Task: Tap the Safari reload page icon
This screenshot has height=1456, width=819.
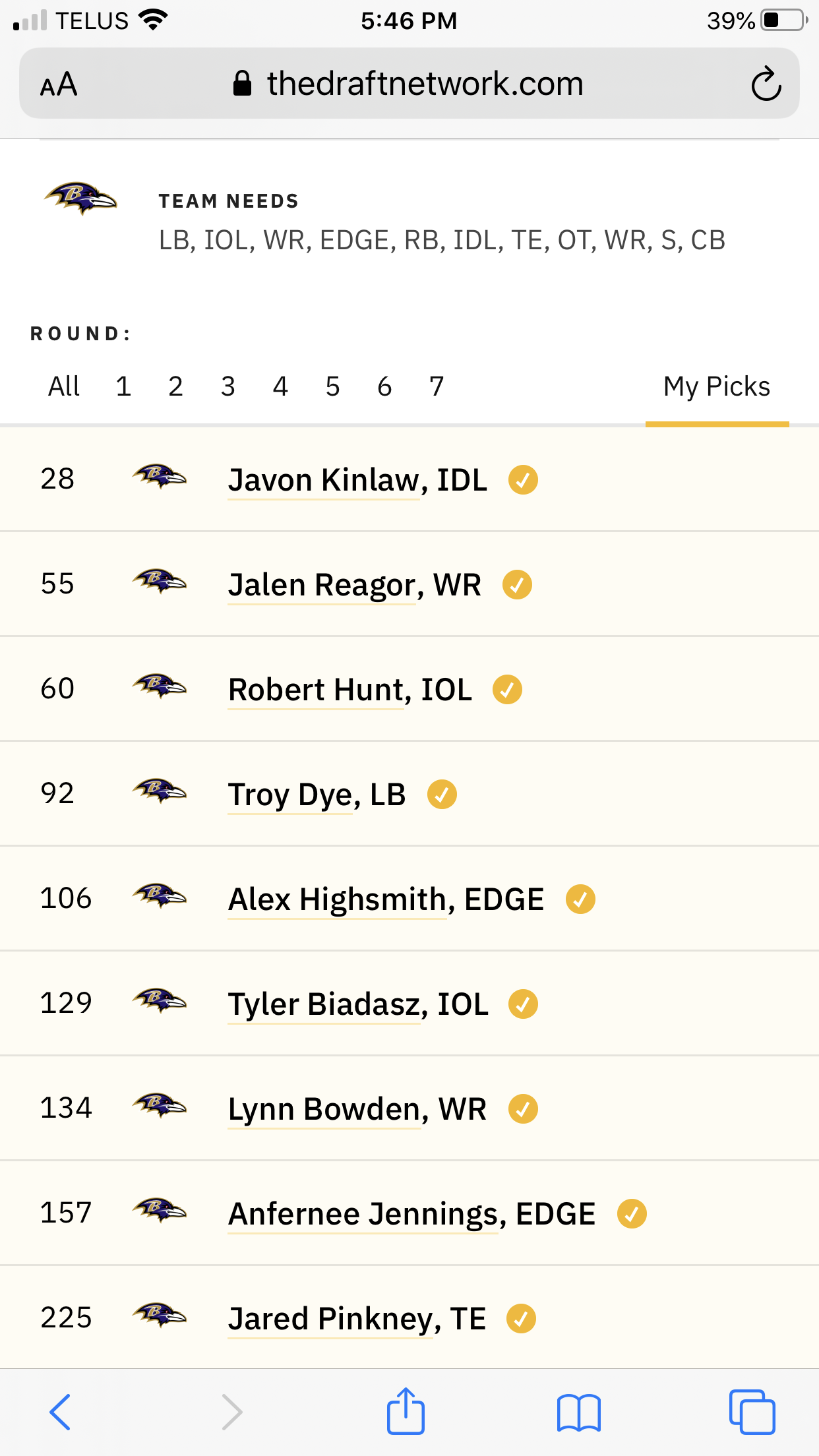Action: pos(766,84)
